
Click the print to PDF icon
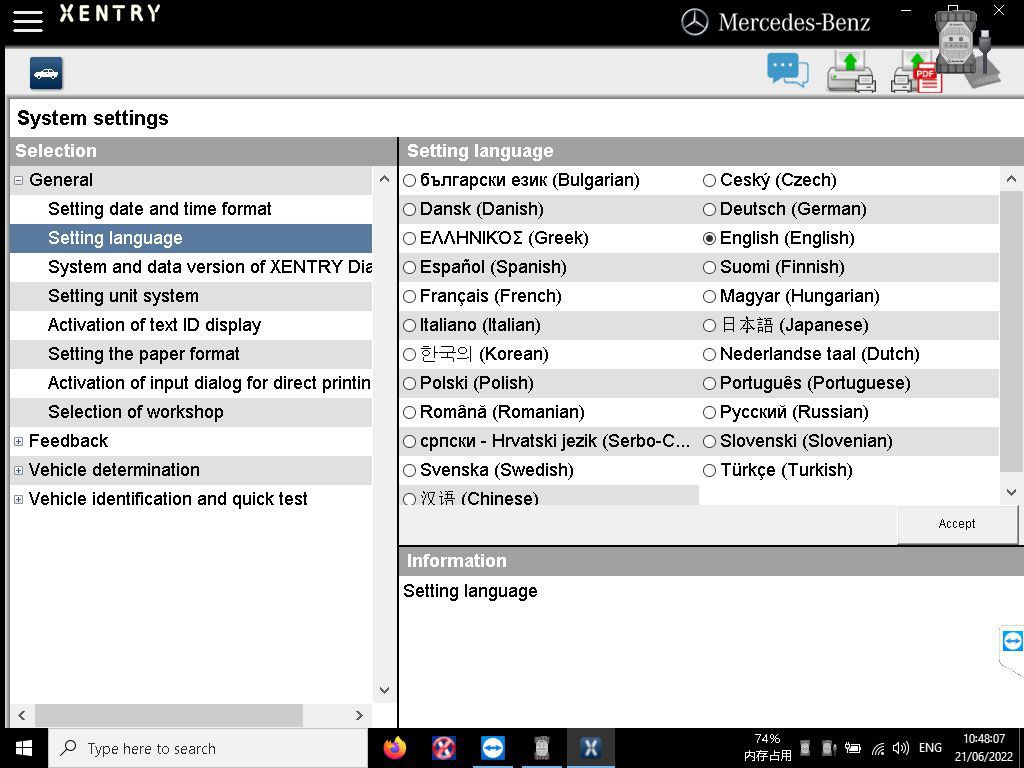(x=916, y=73)
